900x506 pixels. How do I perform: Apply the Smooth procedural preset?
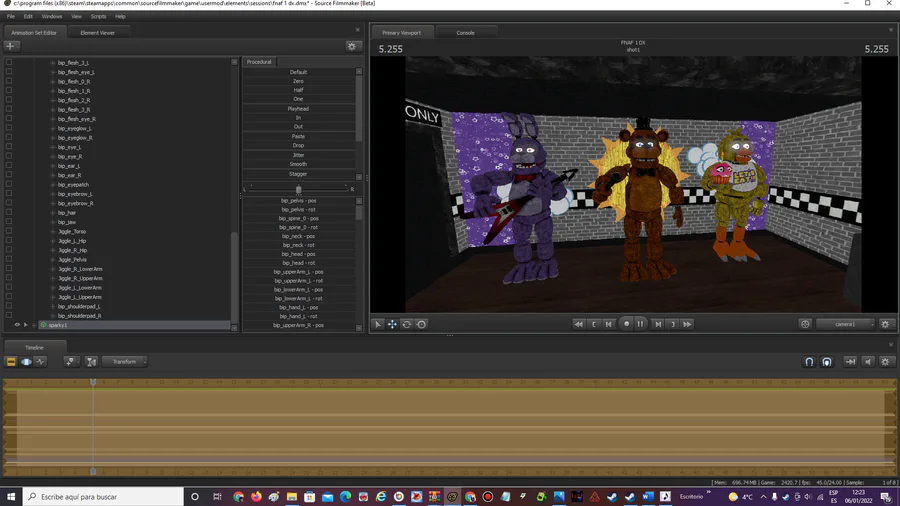[x=298, y=164]
